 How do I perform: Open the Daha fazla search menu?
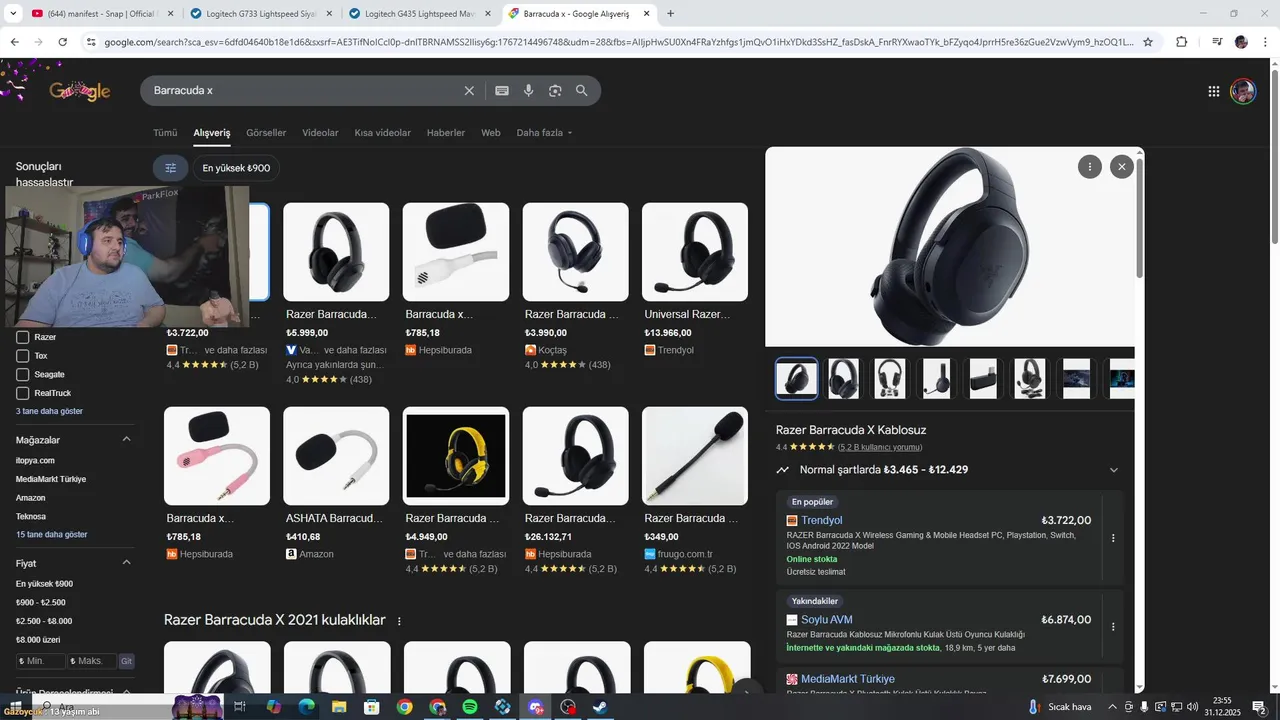point(544,133)
